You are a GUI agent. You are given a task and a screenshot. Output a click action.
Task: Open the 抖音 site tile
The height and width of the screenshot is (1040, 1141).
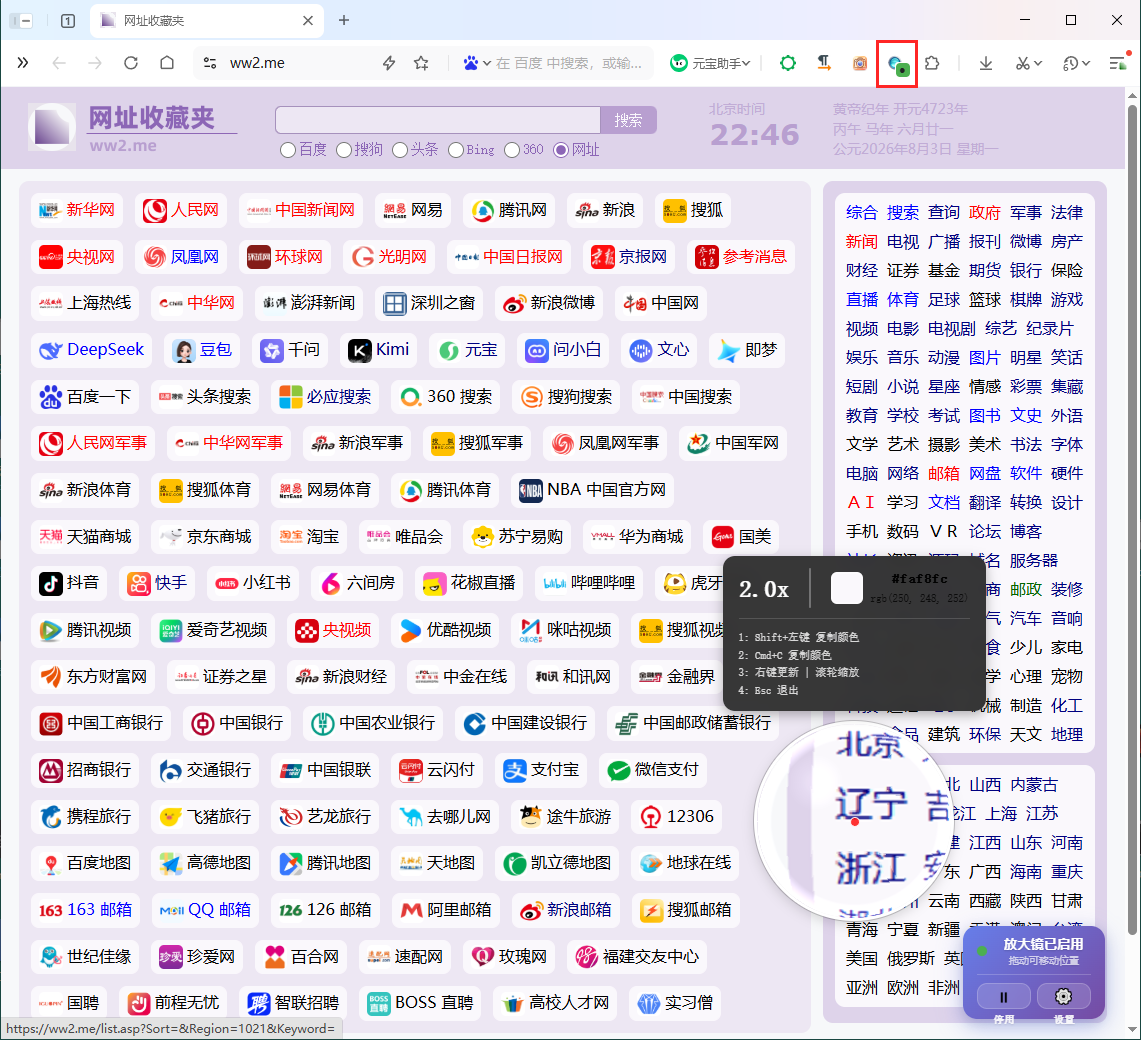click(69, 583)
